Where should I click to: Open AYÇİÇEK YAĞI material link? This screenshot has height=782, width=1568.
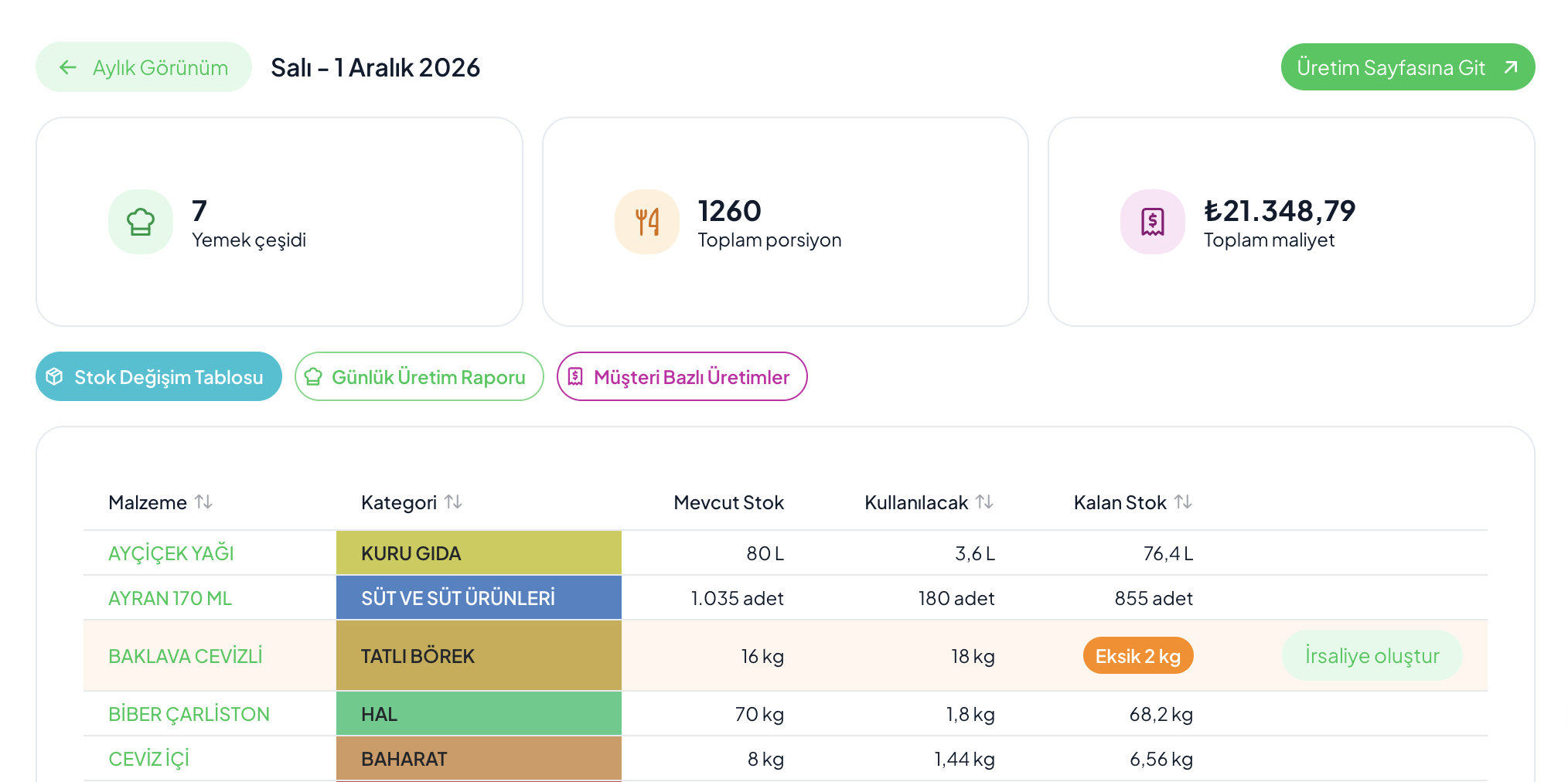coord(171,553)
